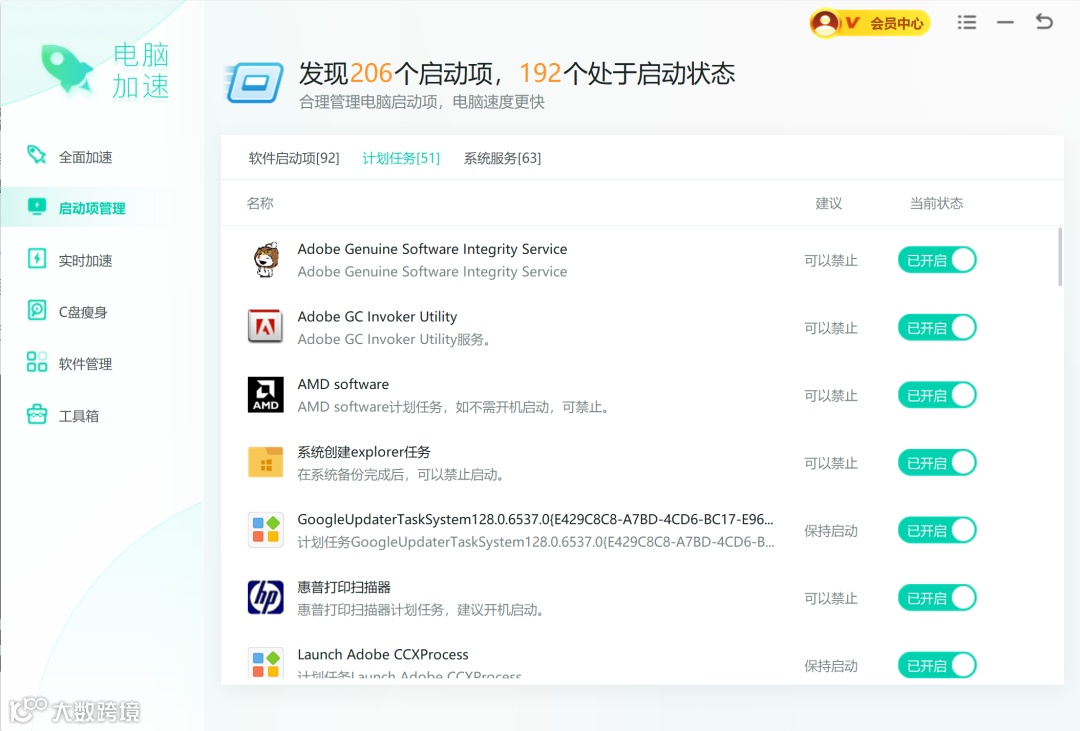
Task: Click the 实时加速 lightning icon
Action: pyautogui.click(x=37, y=258)
